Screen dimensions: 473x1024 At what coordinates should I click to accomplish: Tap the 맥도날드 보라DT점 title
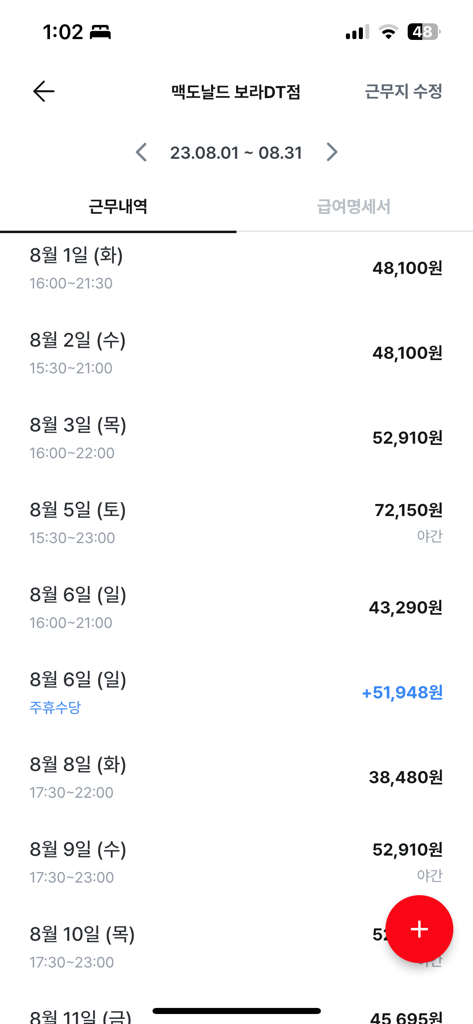pos(235,92)
